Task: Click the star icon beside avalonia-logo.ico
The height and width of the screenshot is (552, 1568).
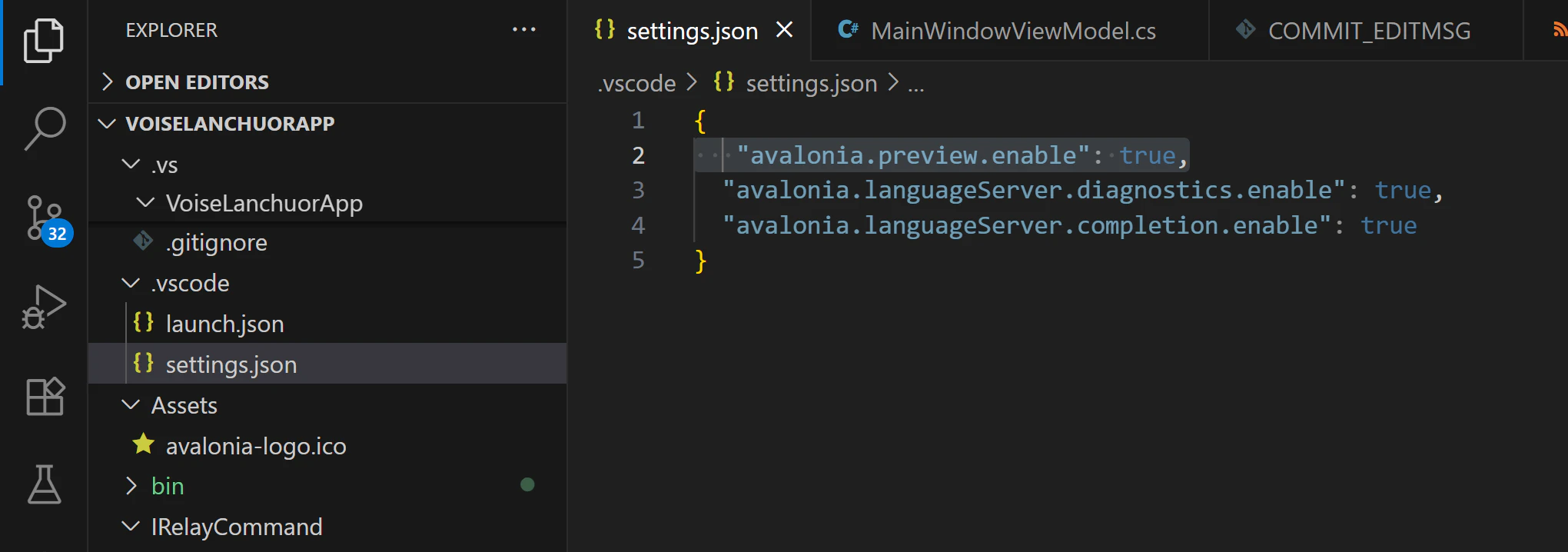Action: coord(143,444)
